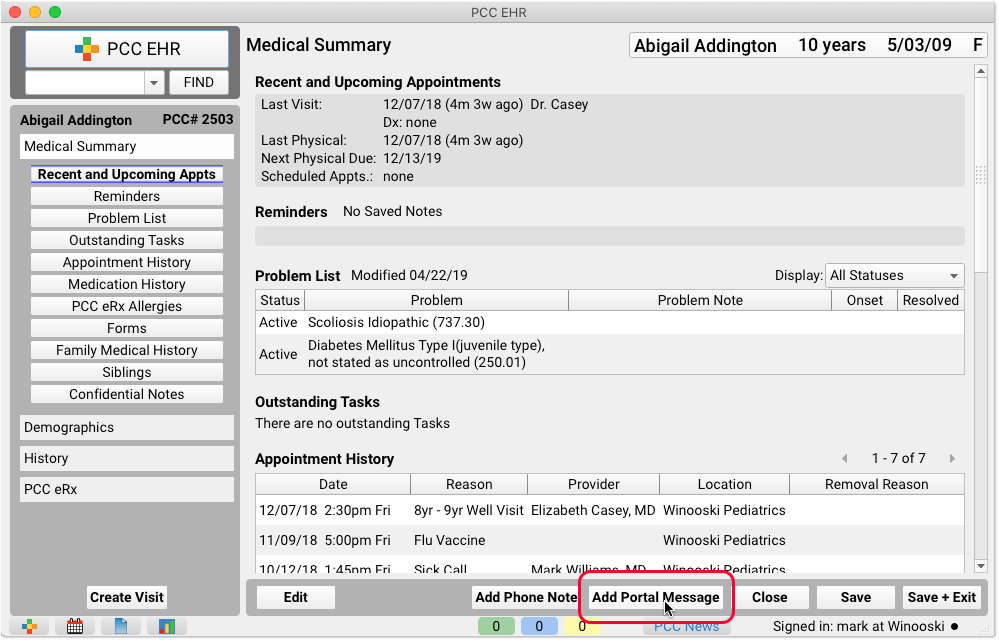Expand the patient search dropdown arrow
The height and width of the screenshot is (641, 999).
click(x=154, y=83)
